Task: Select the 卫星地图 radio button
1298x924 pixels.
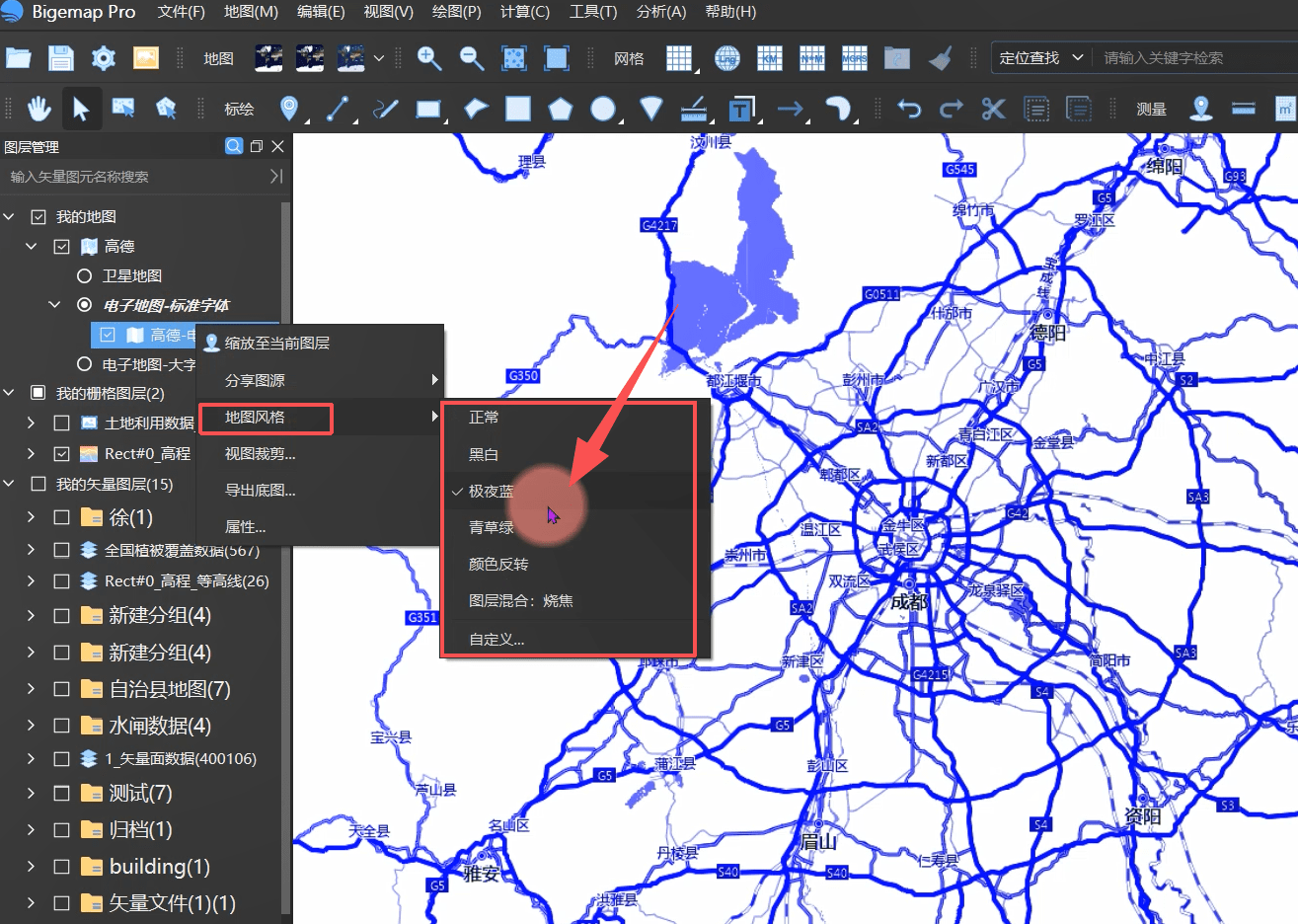Action: point(84,276)
